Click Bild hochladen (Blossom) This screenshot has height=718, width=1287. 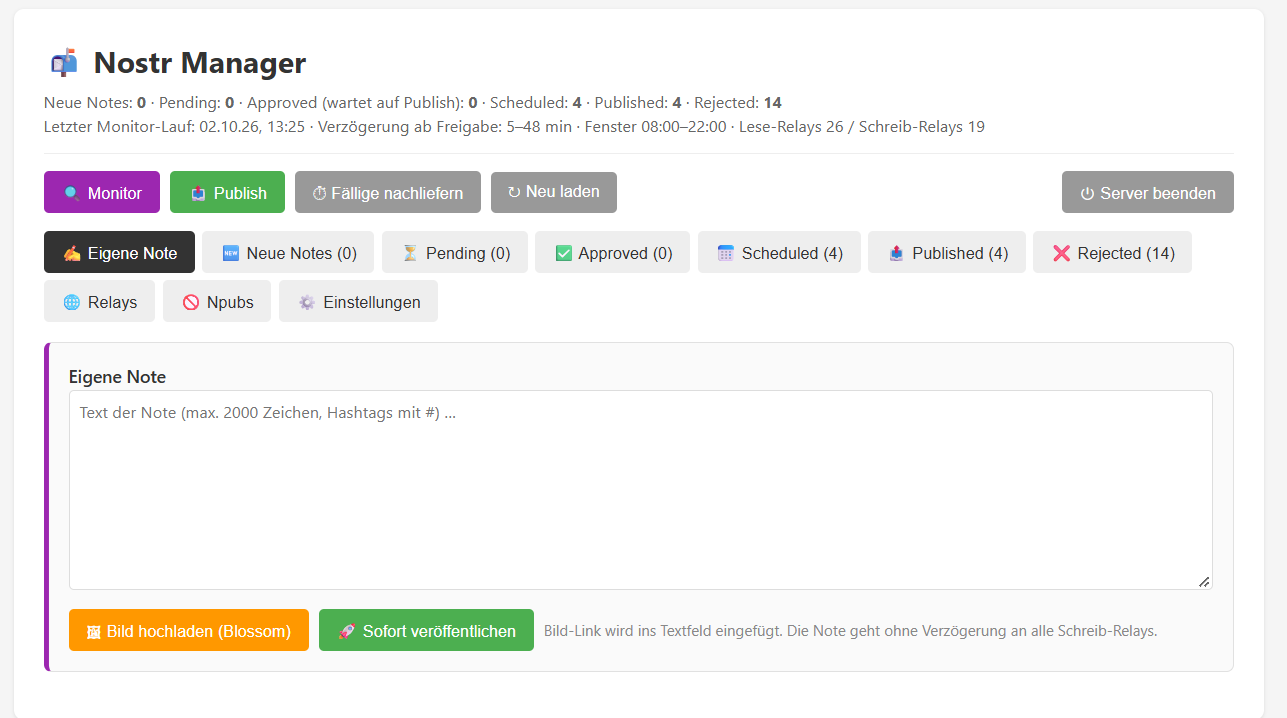coord(189,630)
